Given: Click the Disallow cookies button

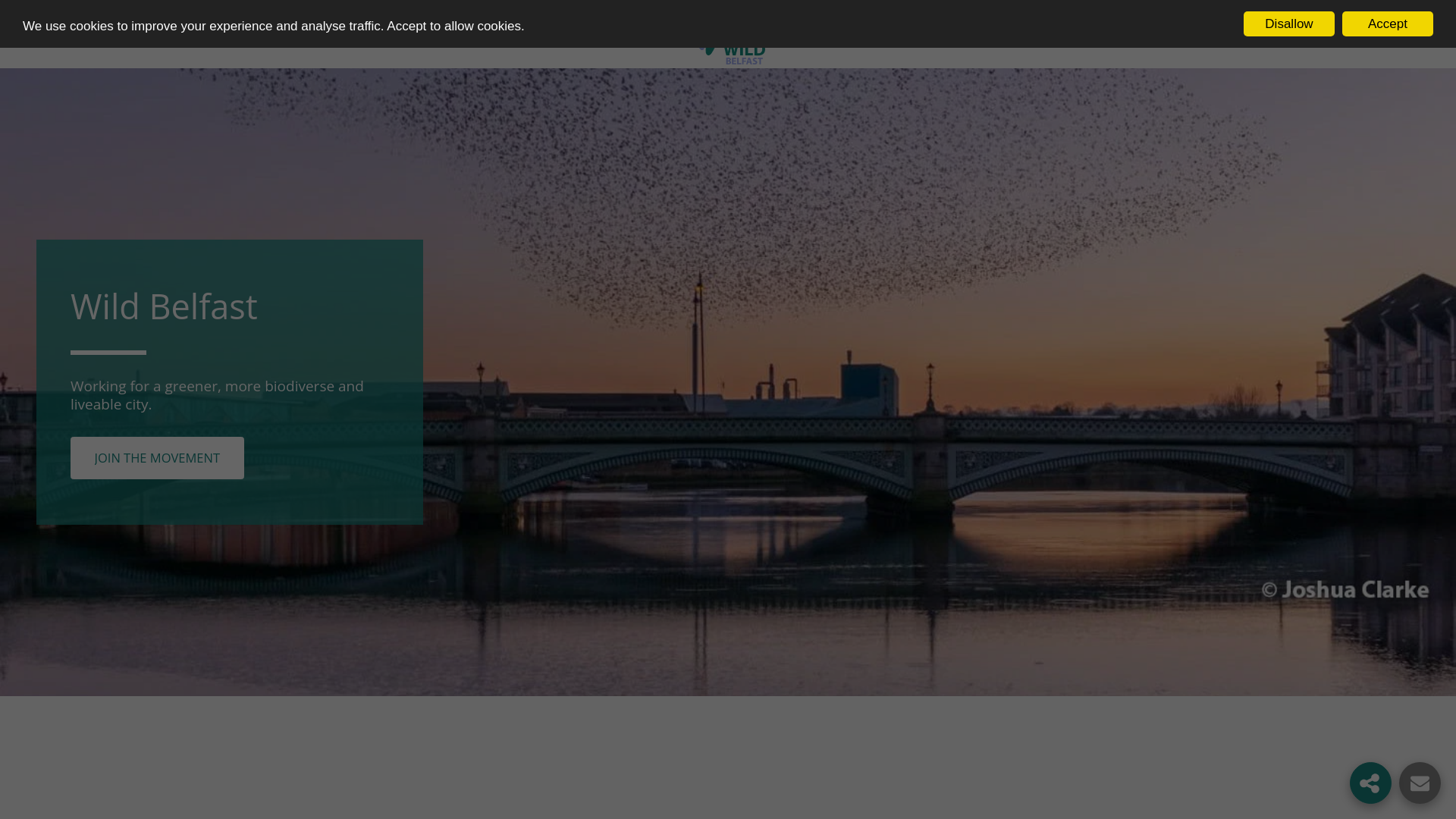Looking at the screenshot, I should (1288, 24).
